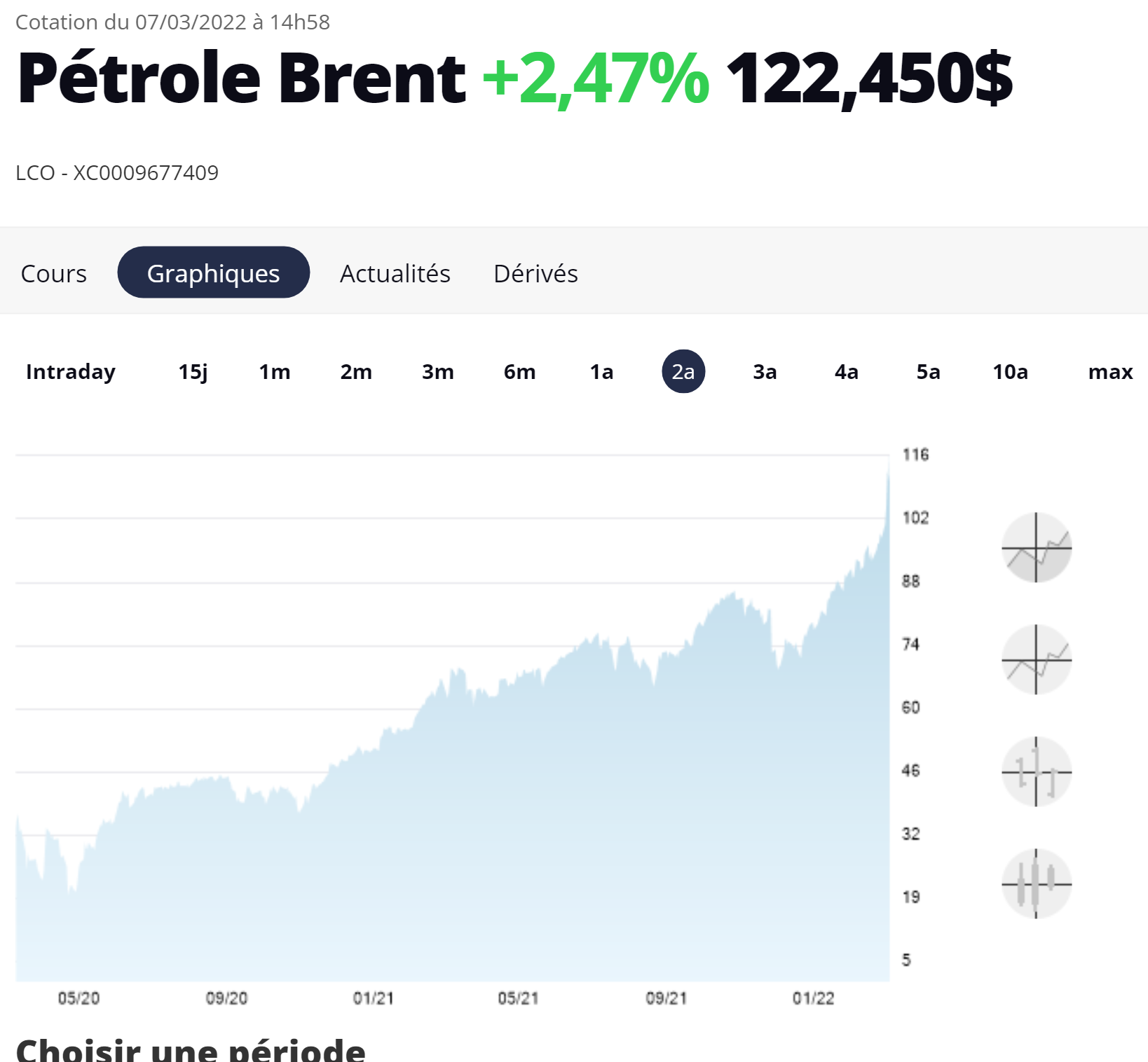Select the candlestick chart icon
This screenshot has height=1062, width=1148.
pos(1036,883)
